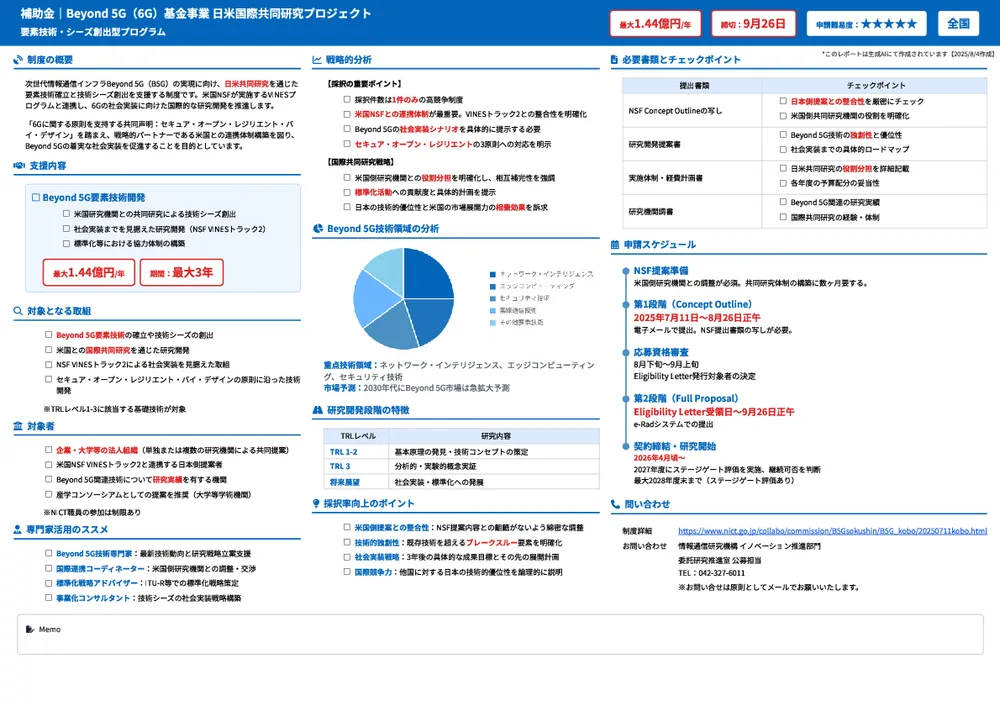Click the 応募資格審査 schedule heading
Image resolution: width=1000 pixels, height=706 pixels.
661,352
